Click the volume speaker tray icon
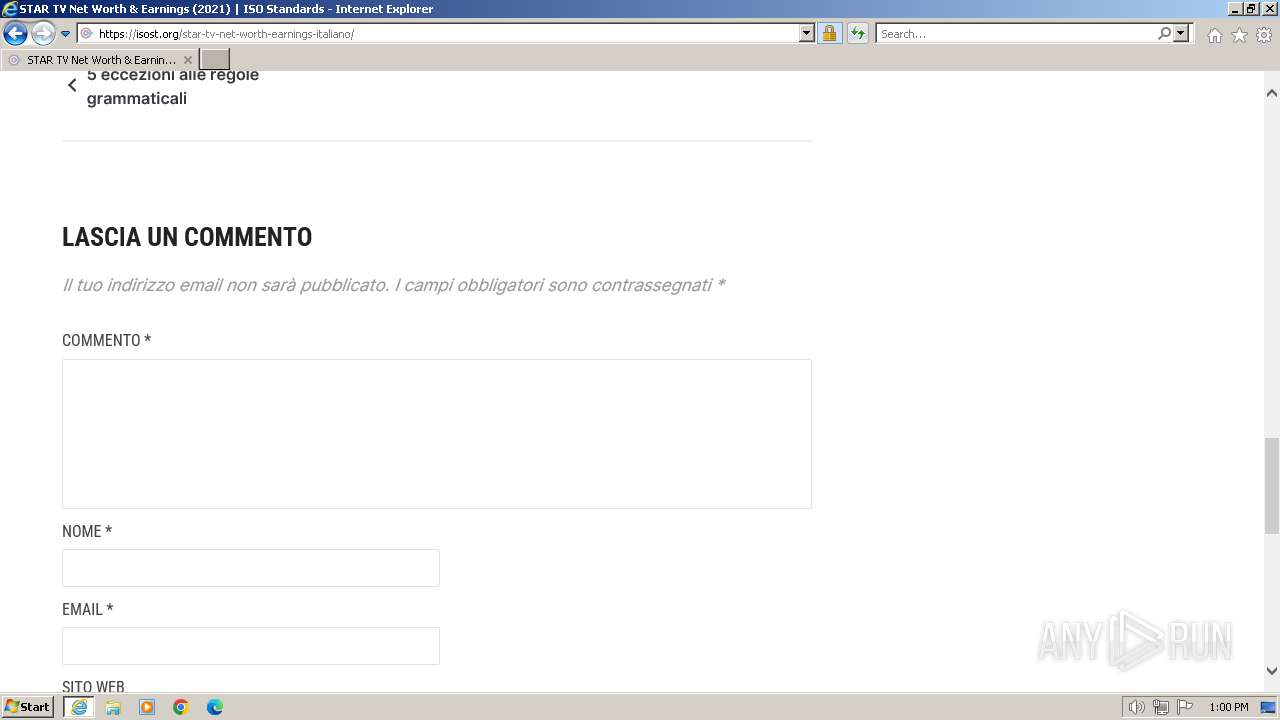The height and width of the screenshot is (720, 1280). pos(1136,707)
